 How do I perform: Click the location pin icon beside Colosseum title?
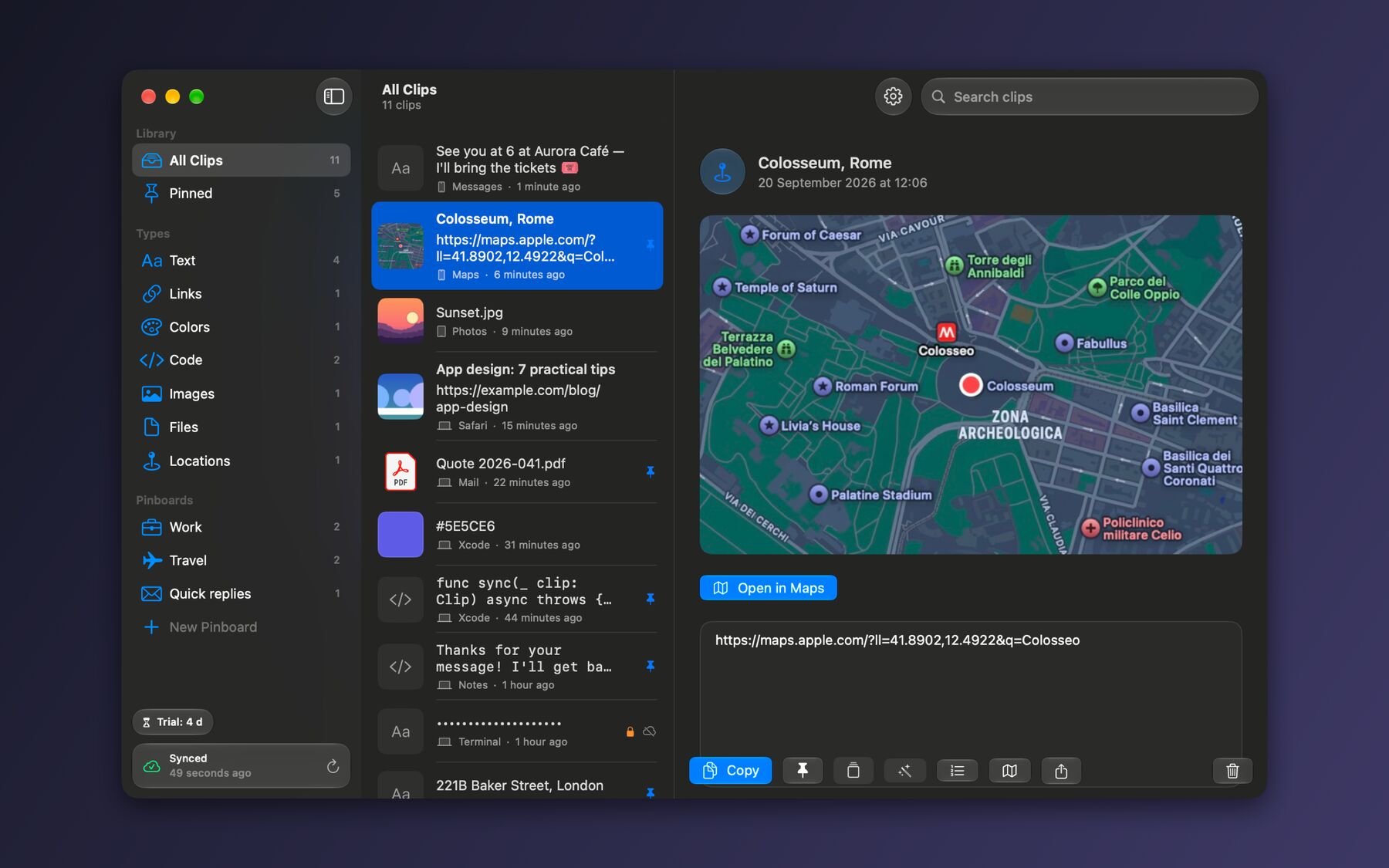(x=722, y=171)
